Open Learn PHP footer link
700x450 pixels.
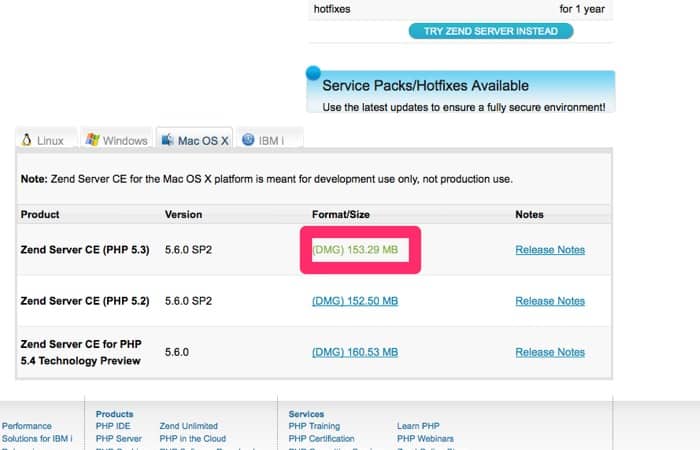pos(418,426)
